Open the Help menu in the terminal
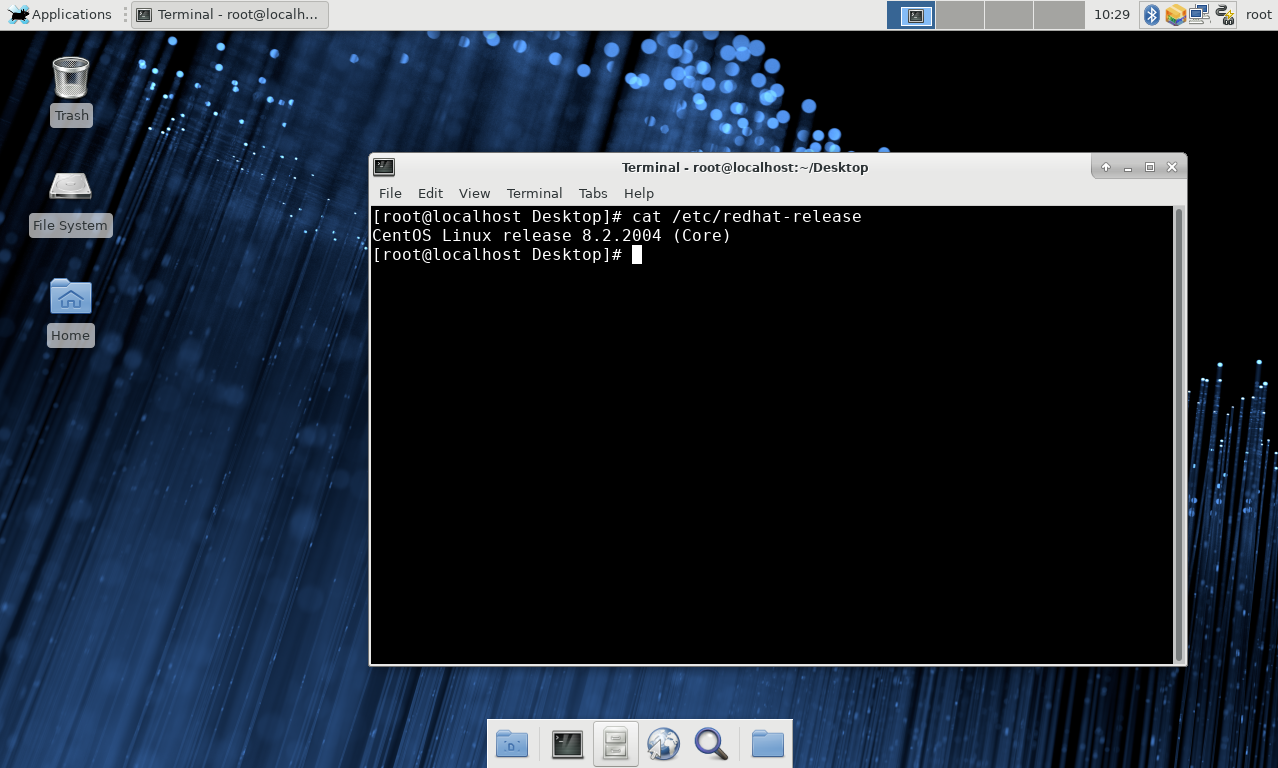The image size is (1278, 768). (x=638, y=193)
